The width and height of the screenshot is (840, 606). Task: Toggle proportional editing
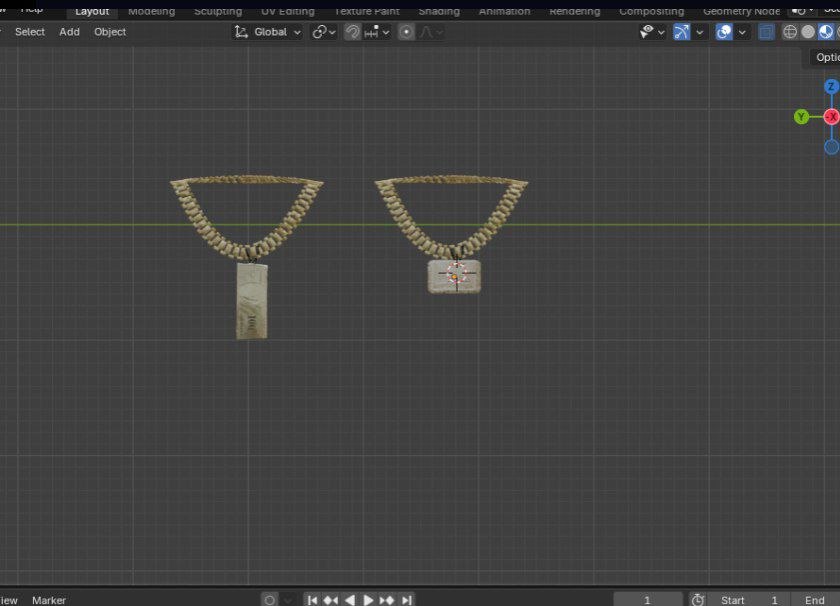click(406, 32)
